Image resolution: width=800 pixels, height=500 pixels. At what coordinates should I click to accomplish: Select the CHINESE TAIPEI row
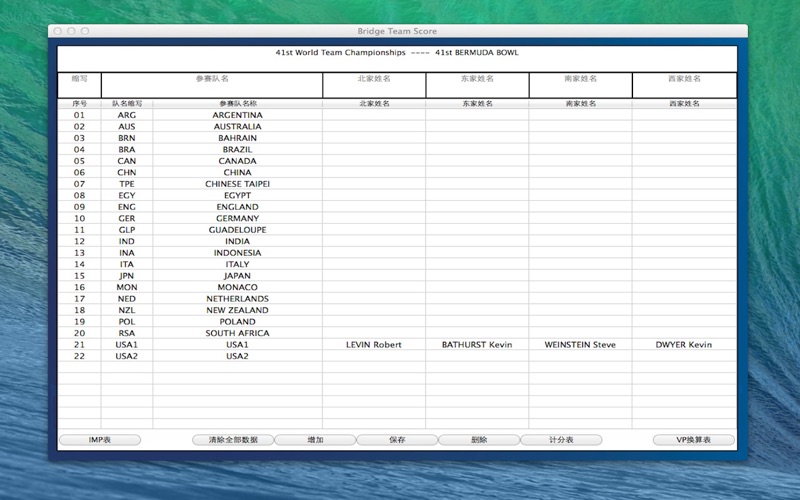(237, 184)
